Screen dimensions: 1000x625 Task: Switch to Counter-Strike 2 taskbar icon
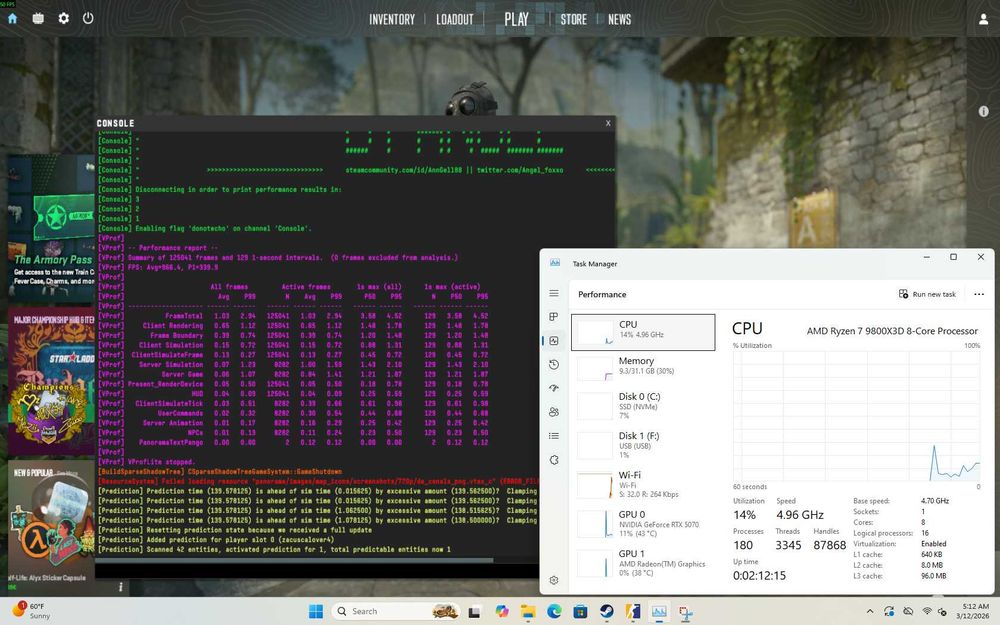coord(633,612)
